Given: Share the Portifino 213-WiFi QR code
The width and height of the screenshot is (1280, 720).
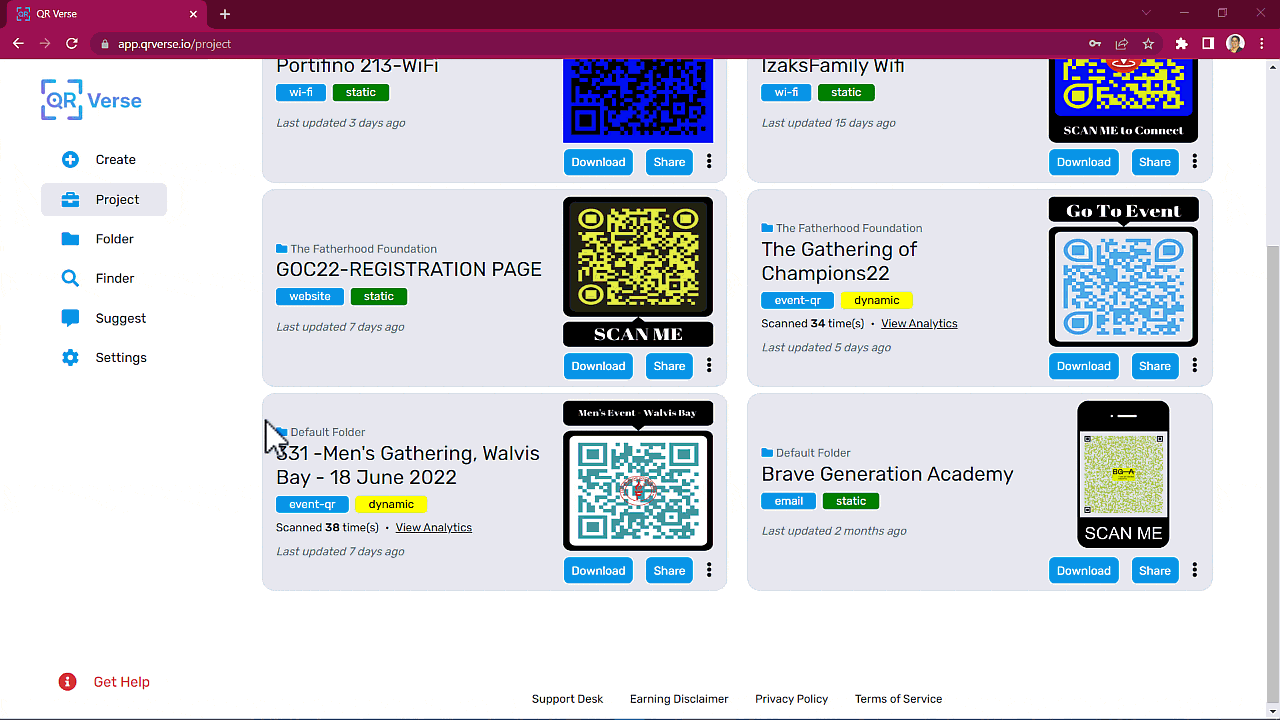Looking at the screenshot, I should [669, 162].
